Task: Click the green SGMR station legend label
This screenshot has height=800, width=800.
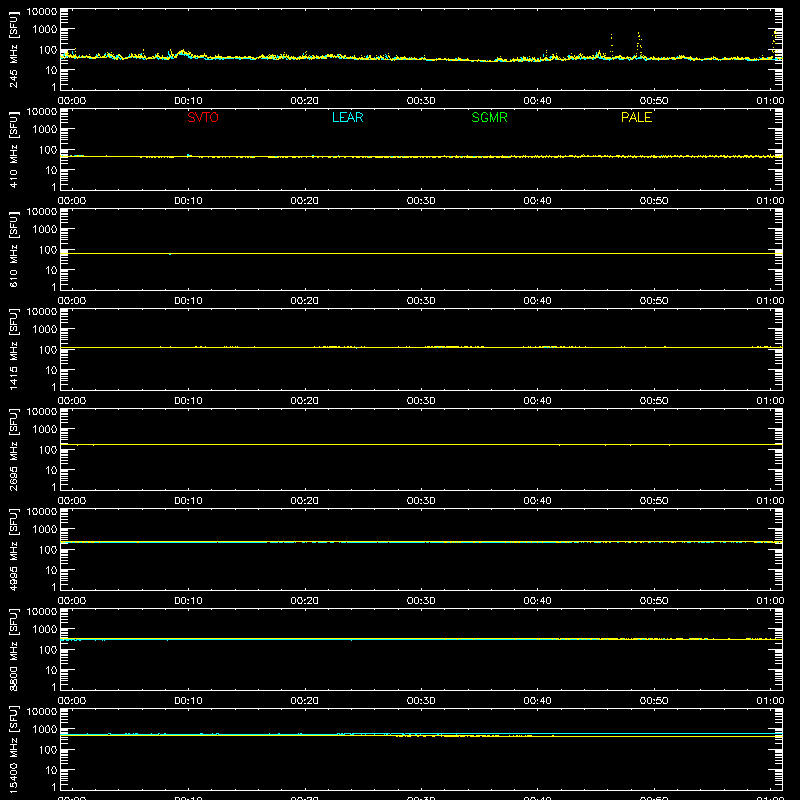Action: tap(489, 117)
